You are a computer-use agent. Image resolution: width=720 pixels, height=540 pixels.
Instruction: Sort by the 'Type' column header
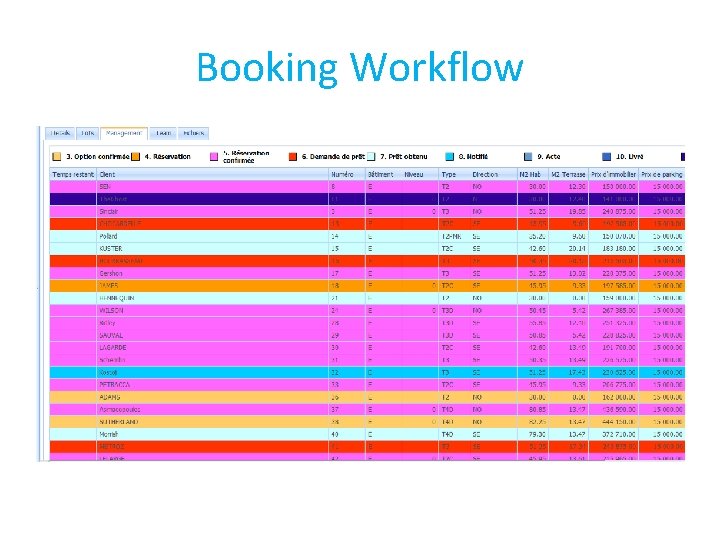454,174
